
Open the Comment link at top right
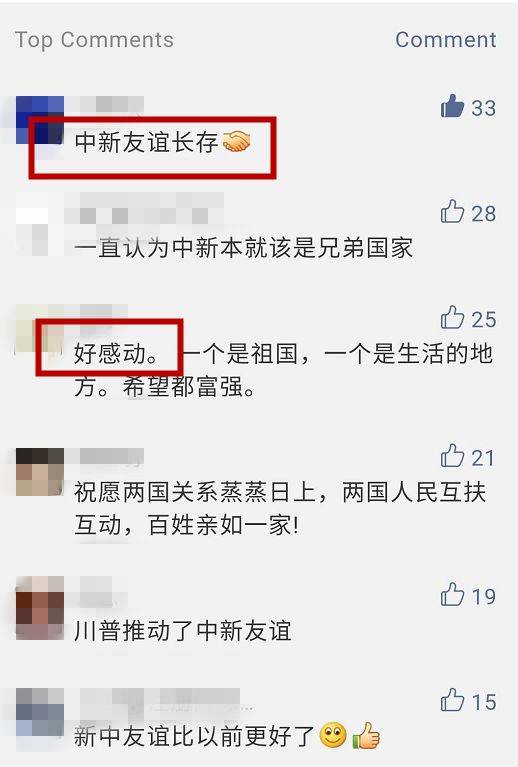tap(446, 40)
